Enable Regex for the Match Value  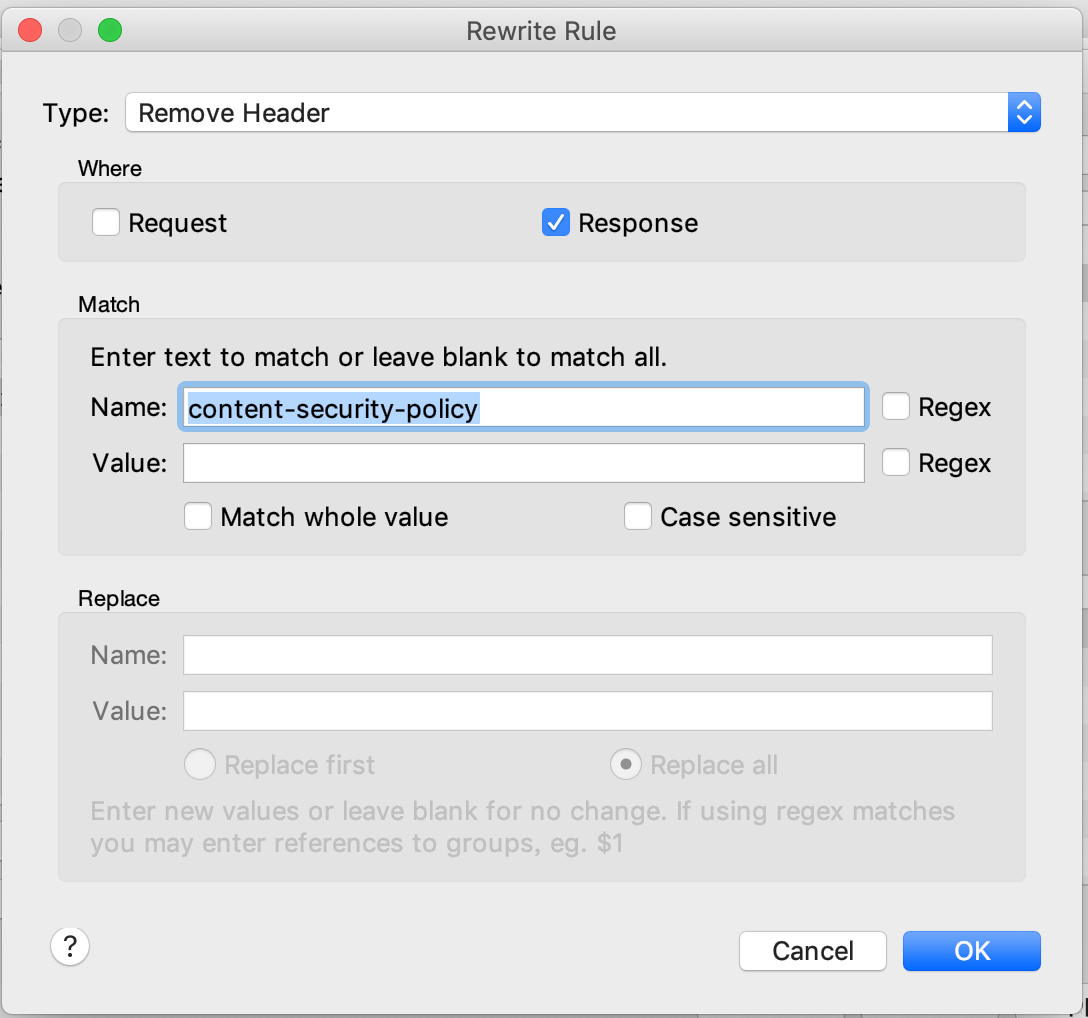click(896, 463)
